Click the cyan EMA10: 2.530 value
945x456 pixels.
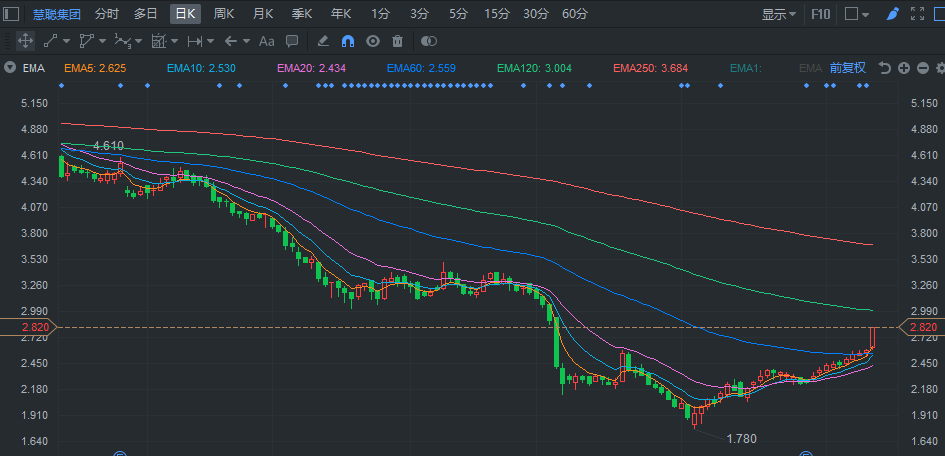(x=201, y=68)
